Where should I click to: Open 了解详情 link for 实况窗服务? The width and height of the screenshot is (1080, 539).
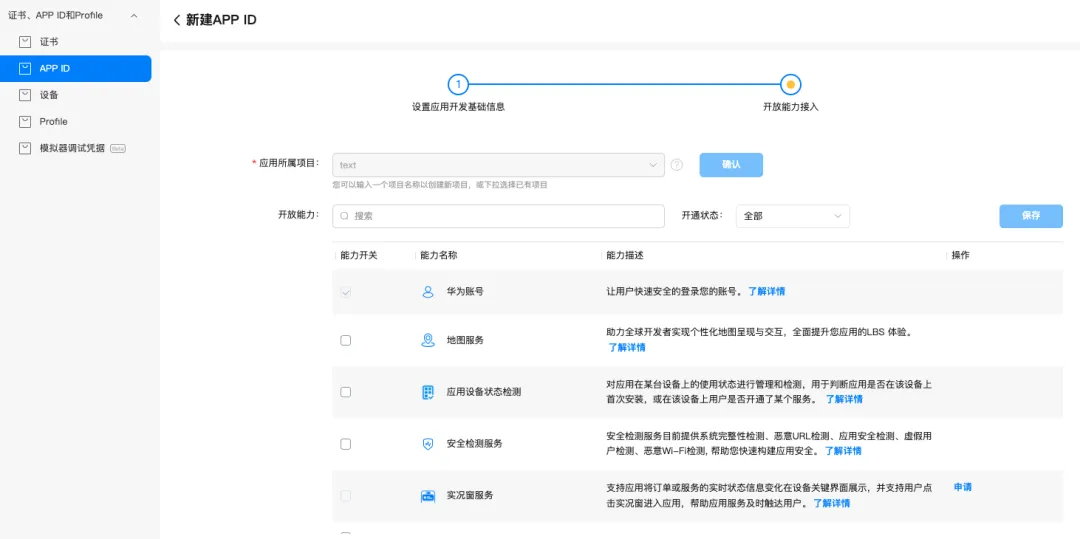[x=831, y=503]
